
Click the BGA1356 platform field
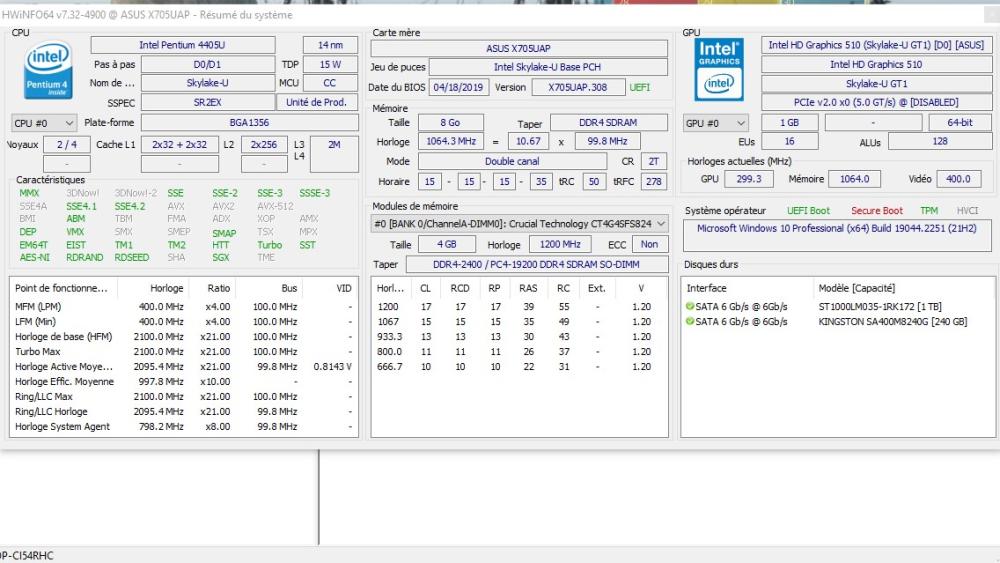pos(249,122)
